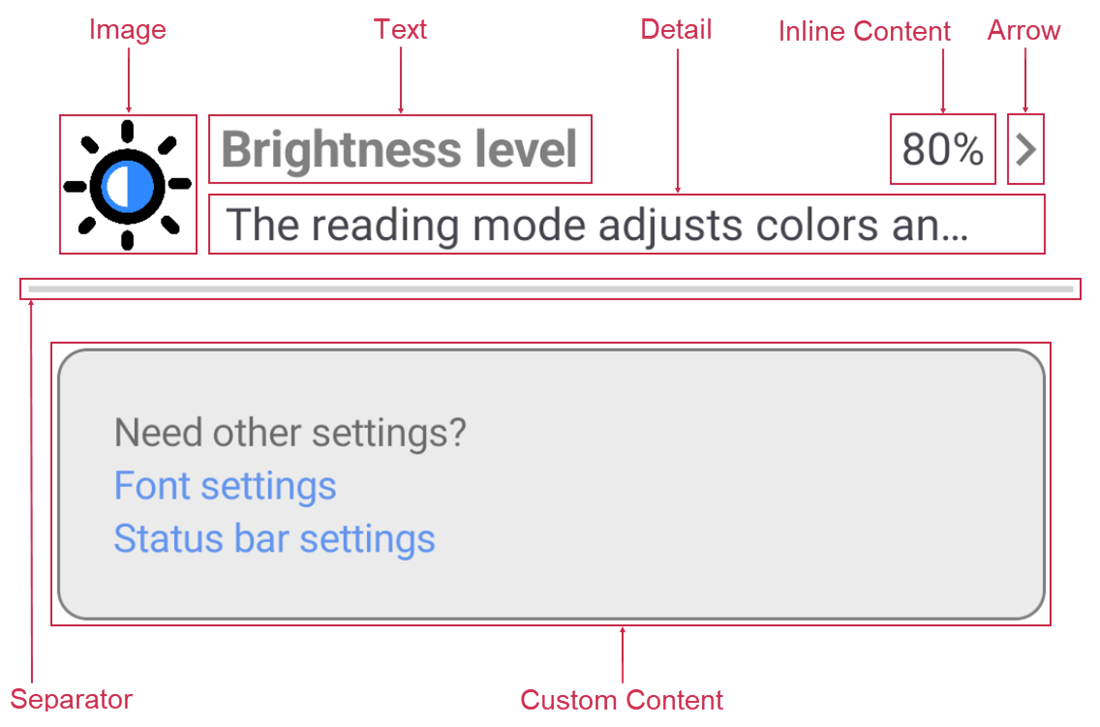
Task: Click the red "Arrow" annotation label
Action: [1023, 30]
